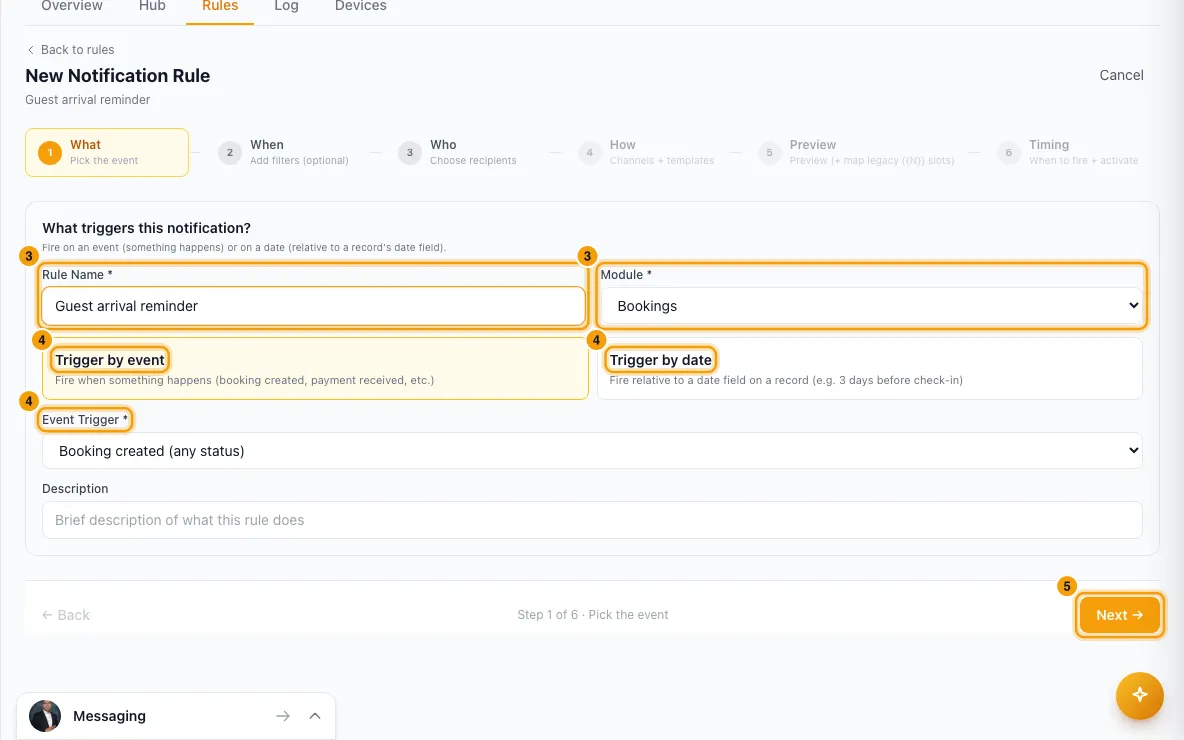The width and height of the screenshot is (1184, 740).
Task: Click the step 2 number circle
Action: coord(230,153)
